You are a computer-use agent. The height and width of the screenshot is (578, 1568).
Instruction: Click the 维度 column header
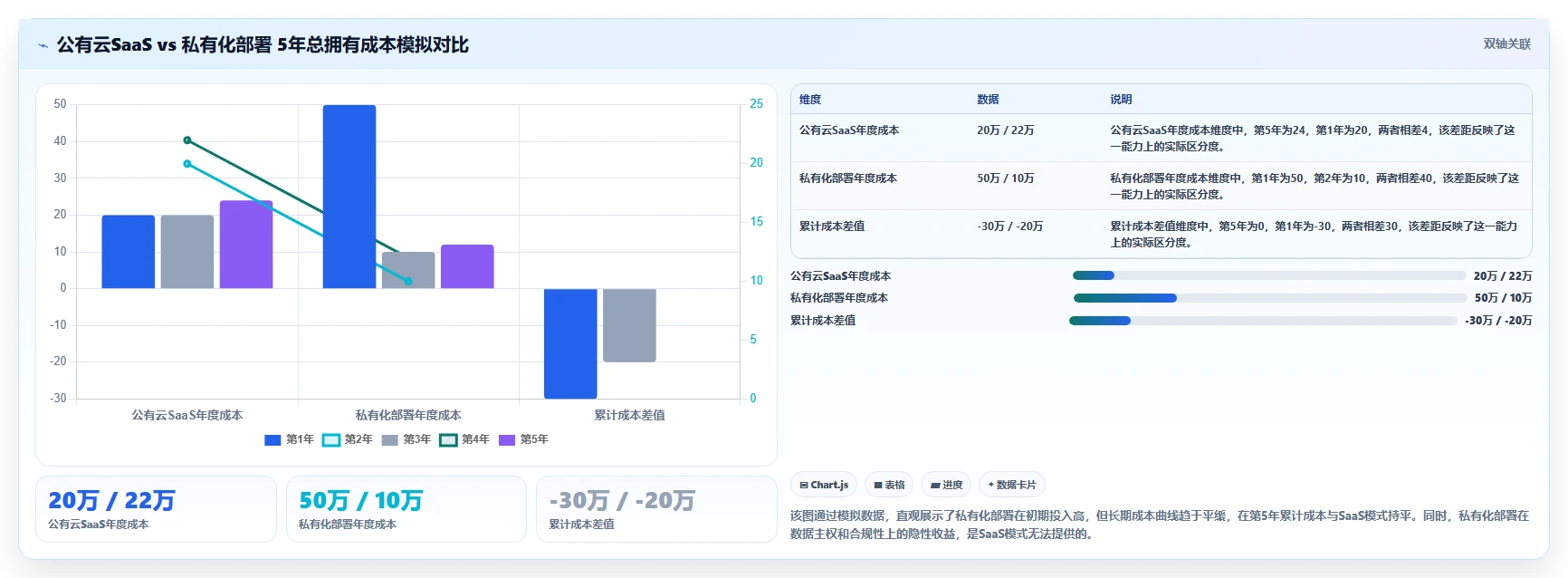(x=810, y=100)
